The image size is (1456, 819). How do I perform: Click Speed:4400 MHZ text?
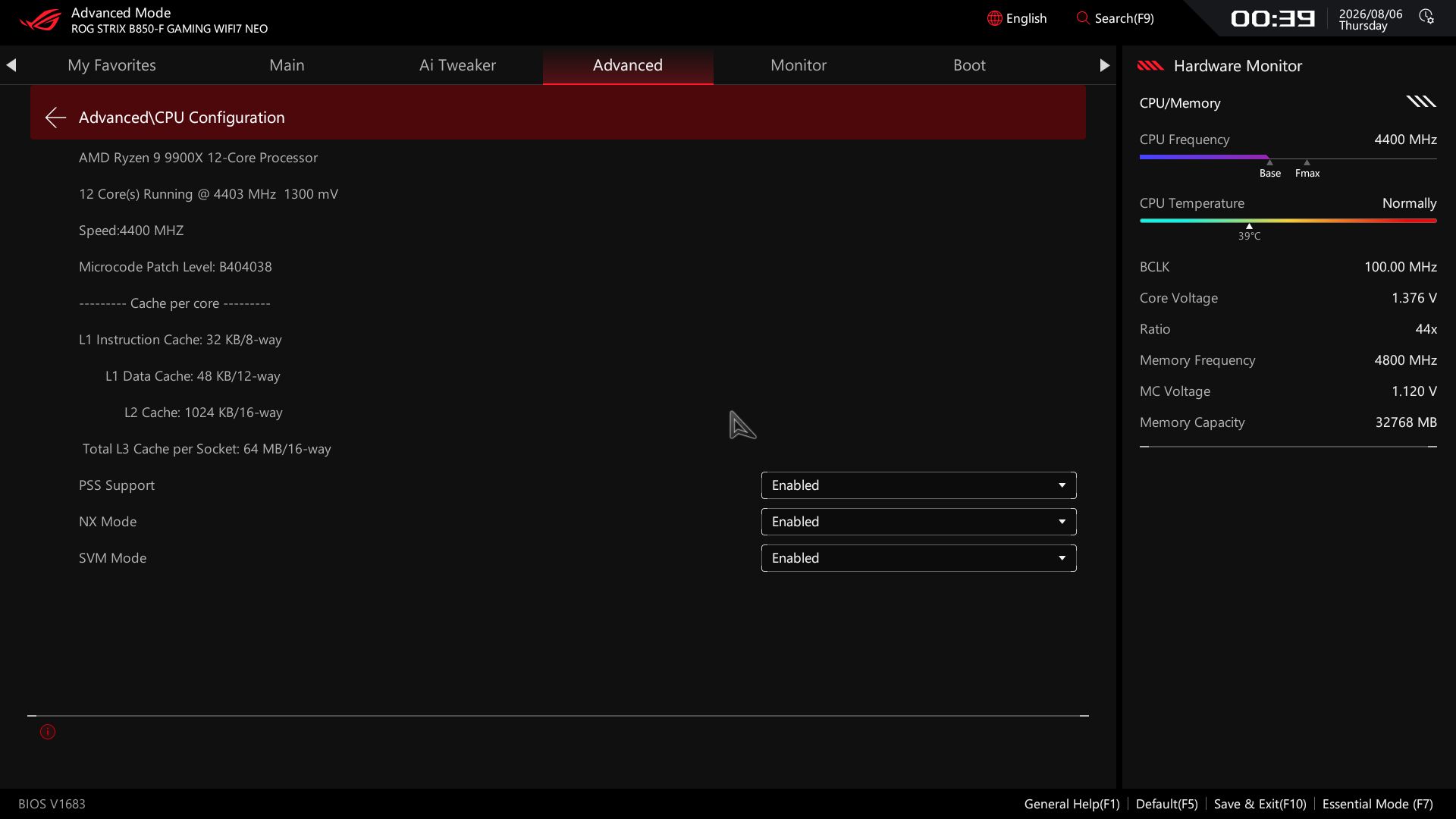(131, 231)
